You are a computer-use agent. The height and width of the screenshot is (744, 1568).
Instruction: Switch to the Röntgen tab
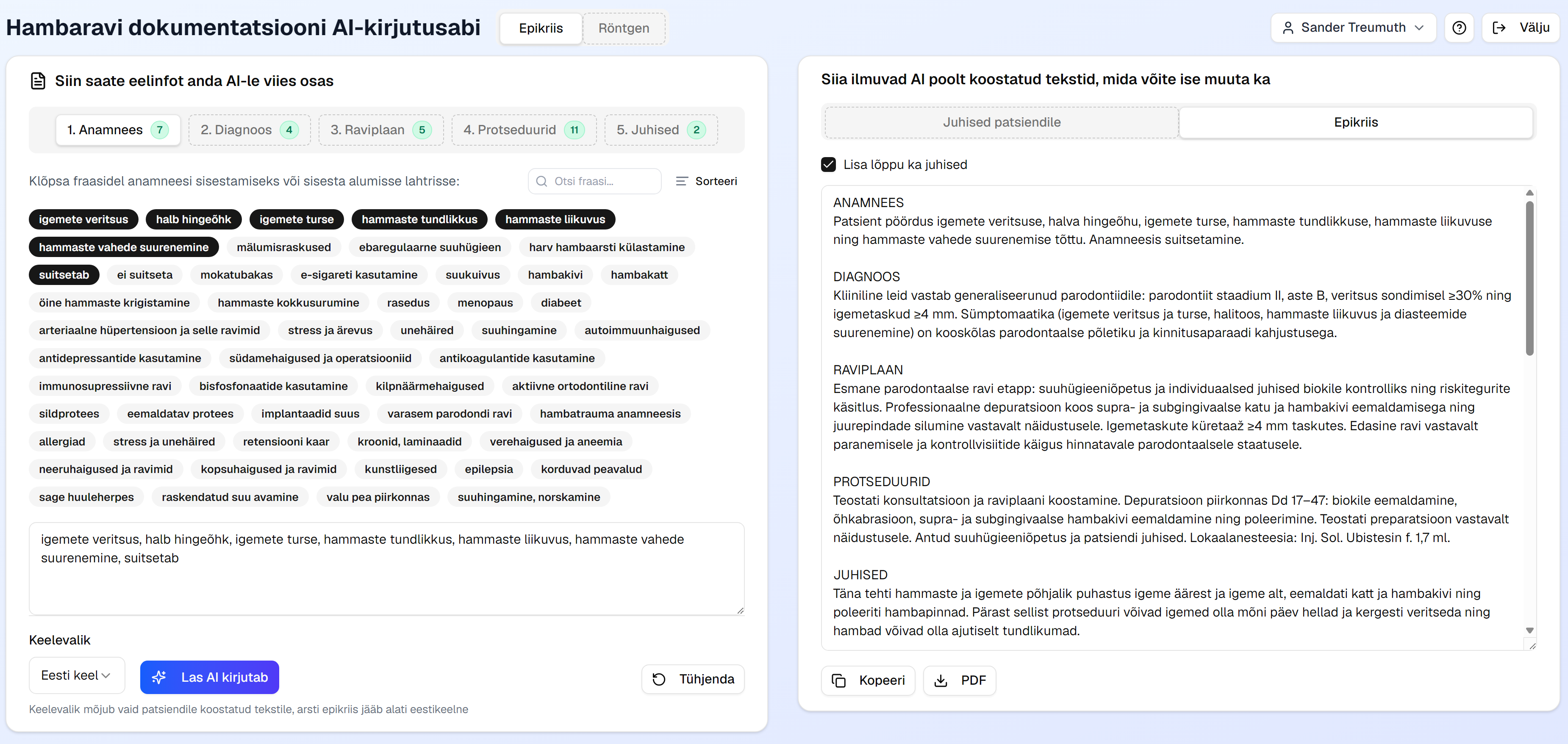point(623,28)
